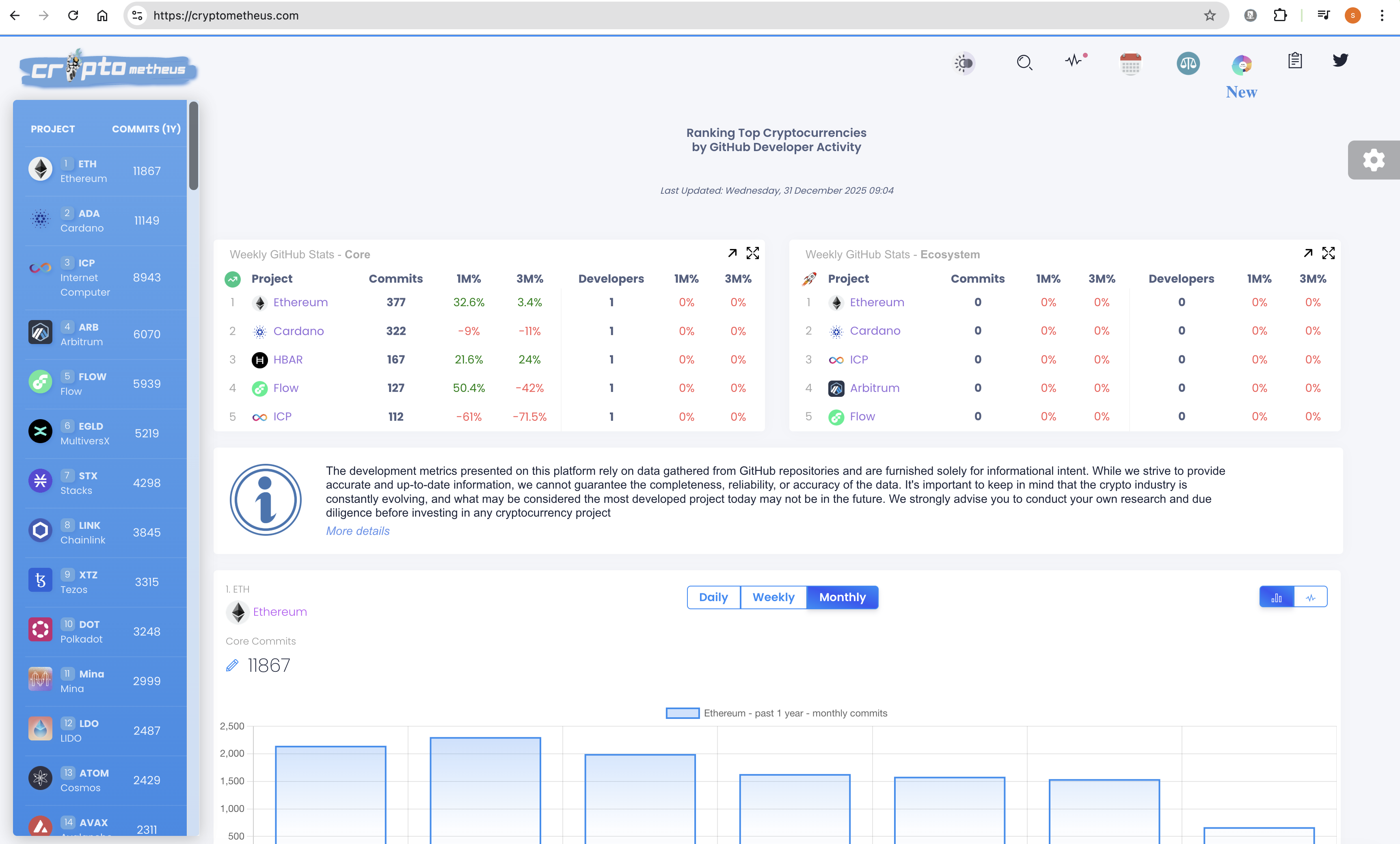Select the Weekly view option

[x=774, y=597]
